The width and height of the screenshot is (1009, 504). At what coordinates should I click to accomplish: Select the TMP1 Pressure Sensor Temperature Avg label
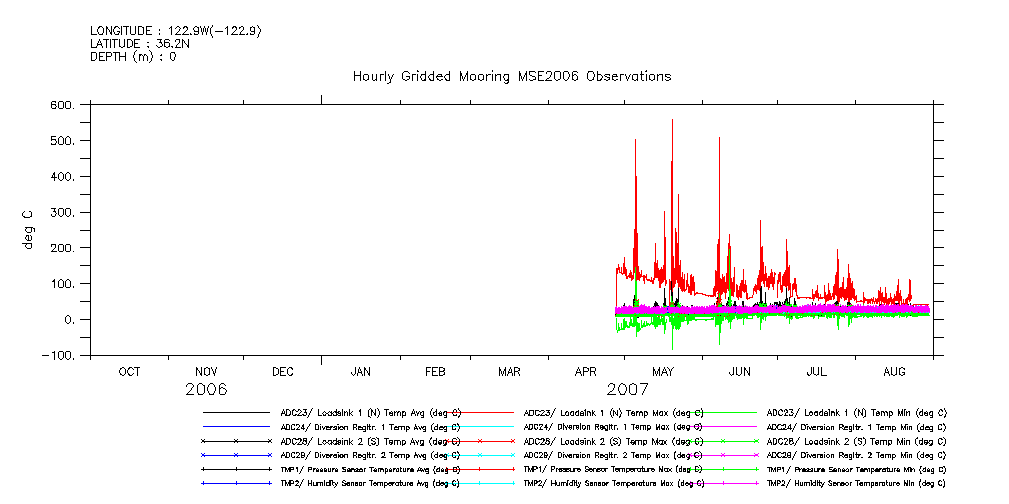tap(370, 468)
